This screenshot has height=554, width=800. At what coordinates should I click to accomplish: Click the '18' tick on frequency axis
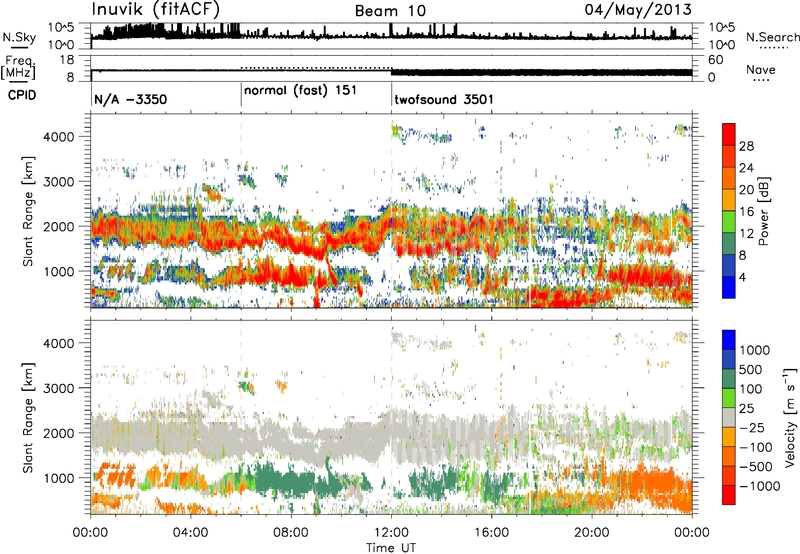(x=67, y=60)
